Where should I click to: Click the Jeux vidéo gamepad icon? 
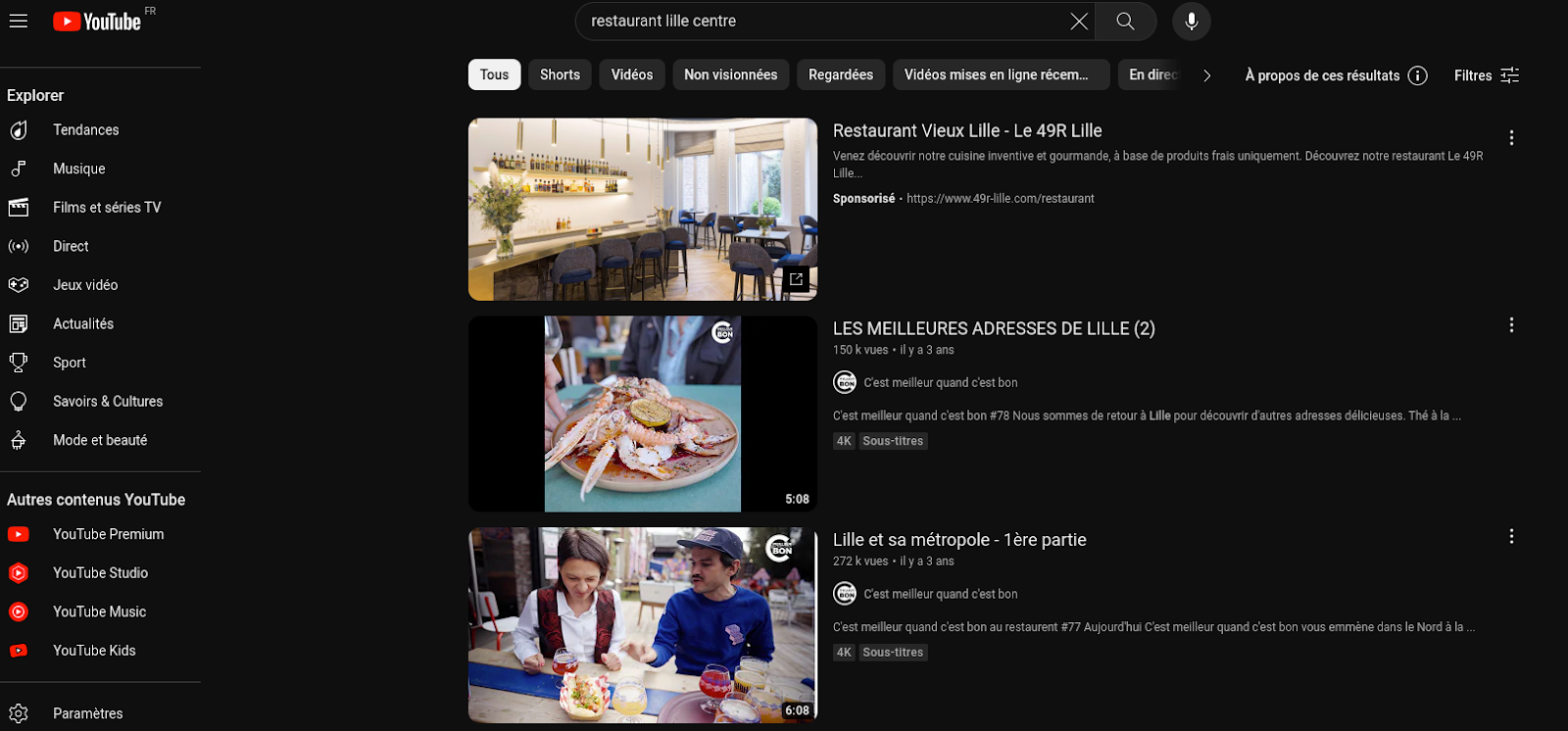click(x=19, y=284)
